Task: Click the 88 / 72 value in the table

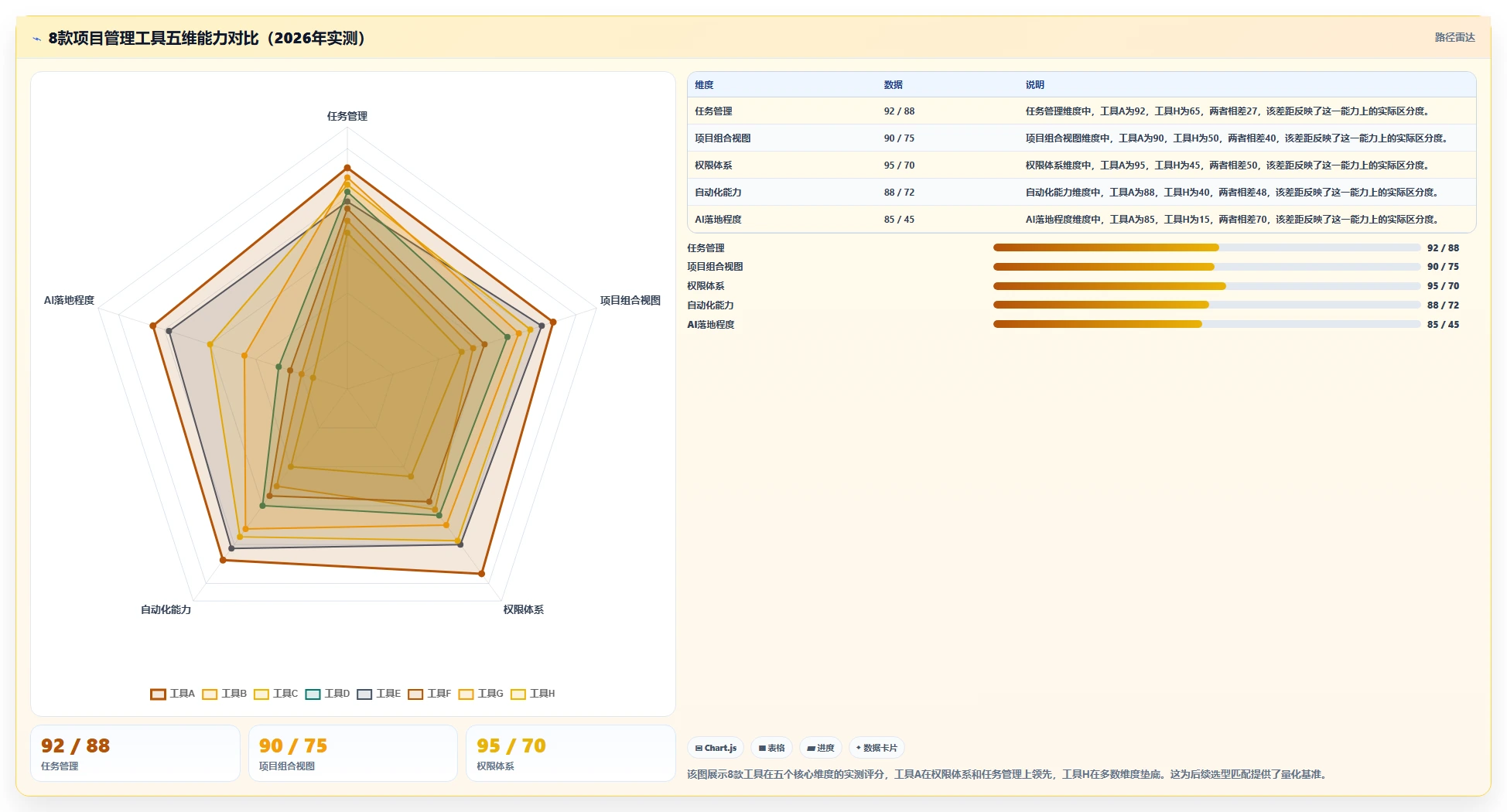Action: pos(899,193)
